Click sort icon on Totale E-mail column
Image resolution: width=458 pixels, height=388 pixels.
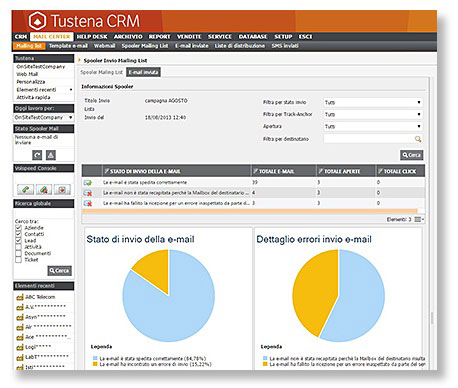click(x=255, y=171)
